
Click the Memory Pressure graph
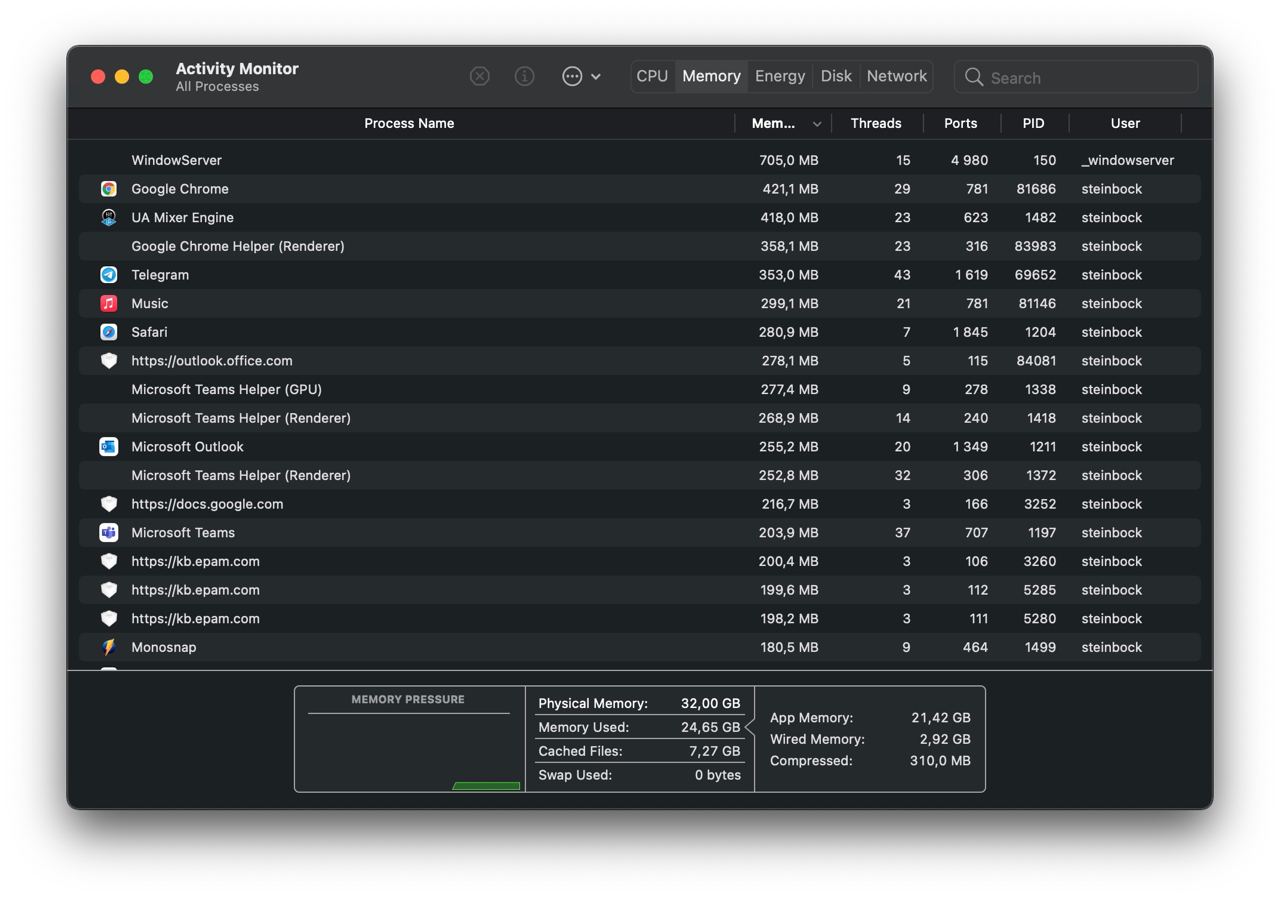[x=409, y=739]
